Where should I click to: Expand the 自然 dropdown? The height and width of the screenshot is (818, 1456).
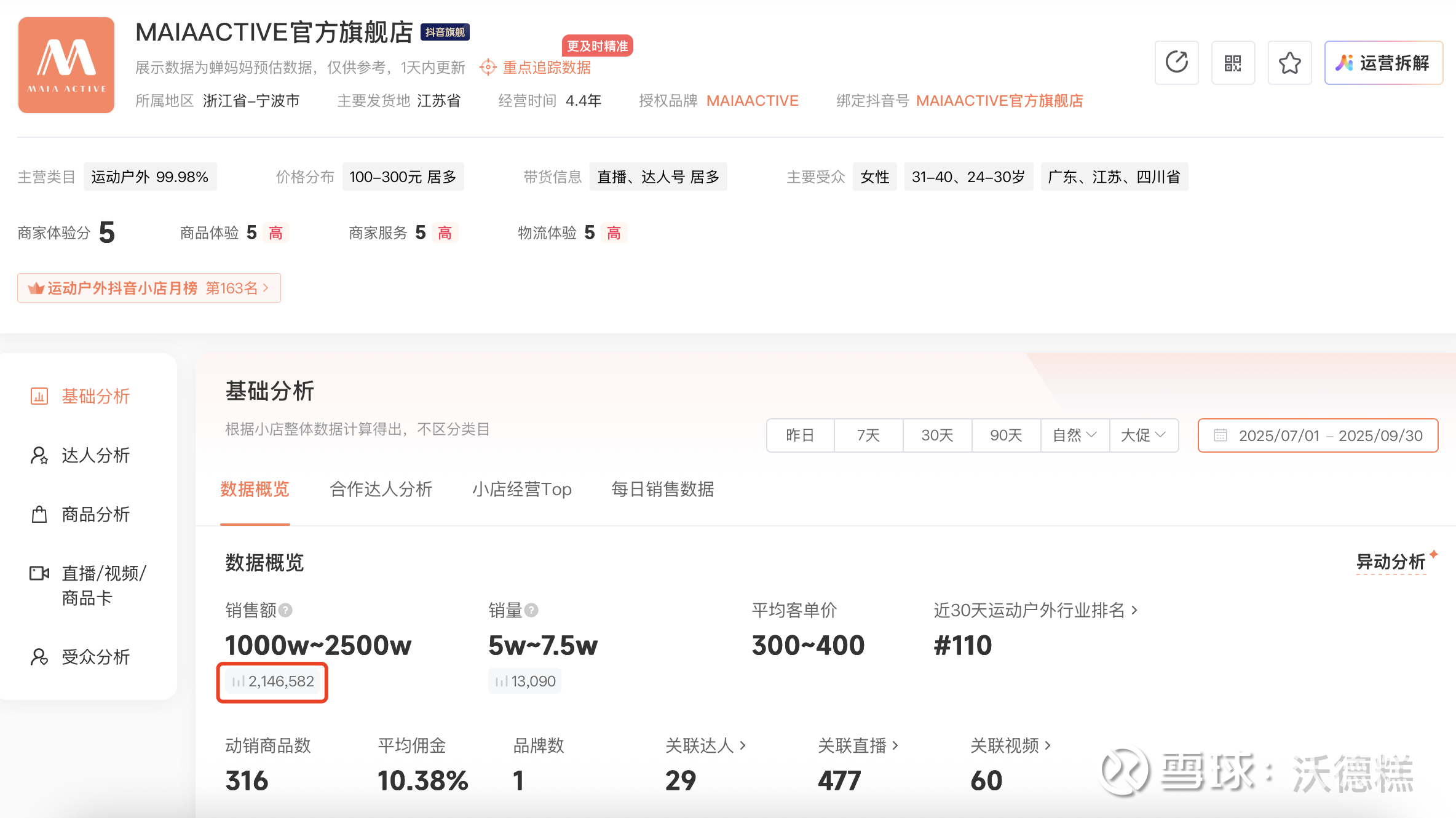tap(1075, 435)
